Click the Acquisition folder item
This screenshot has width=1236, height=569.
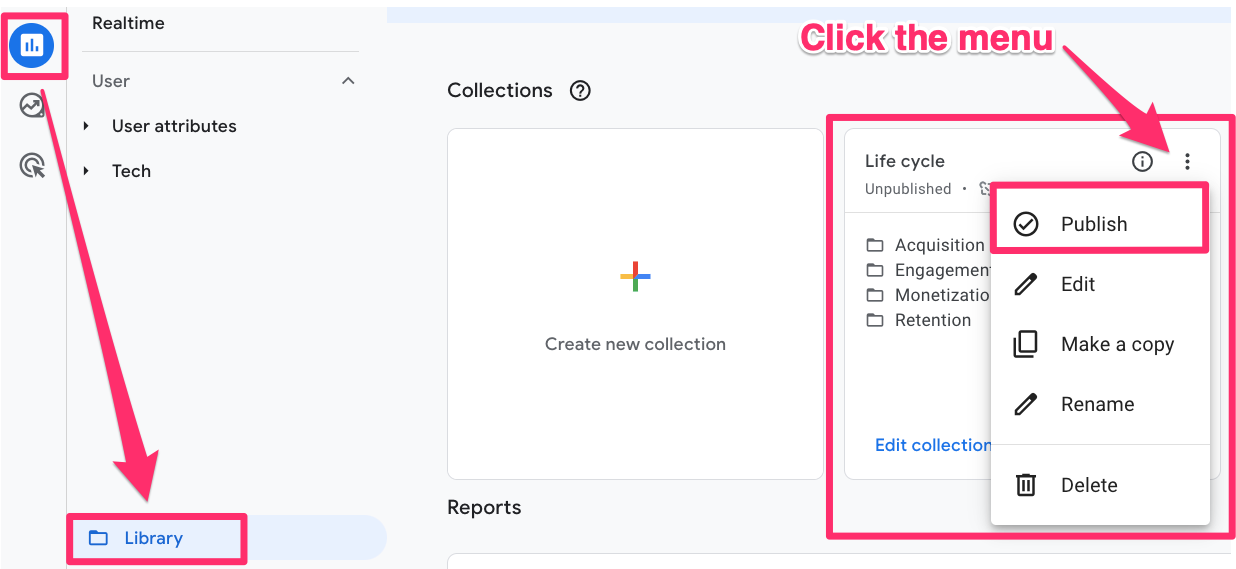[938, 245]
